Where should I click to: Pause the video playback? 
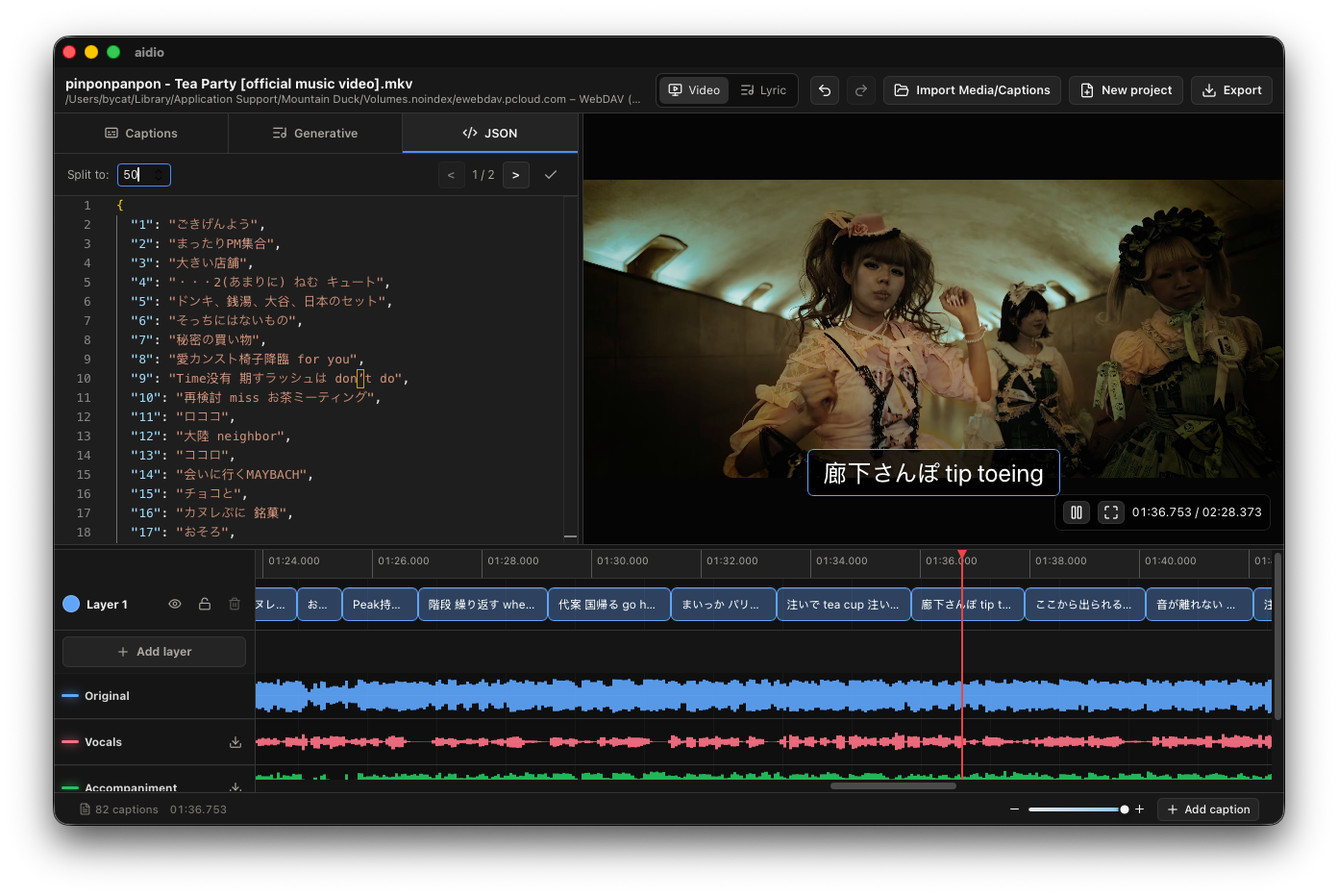tap(1077, 512)
